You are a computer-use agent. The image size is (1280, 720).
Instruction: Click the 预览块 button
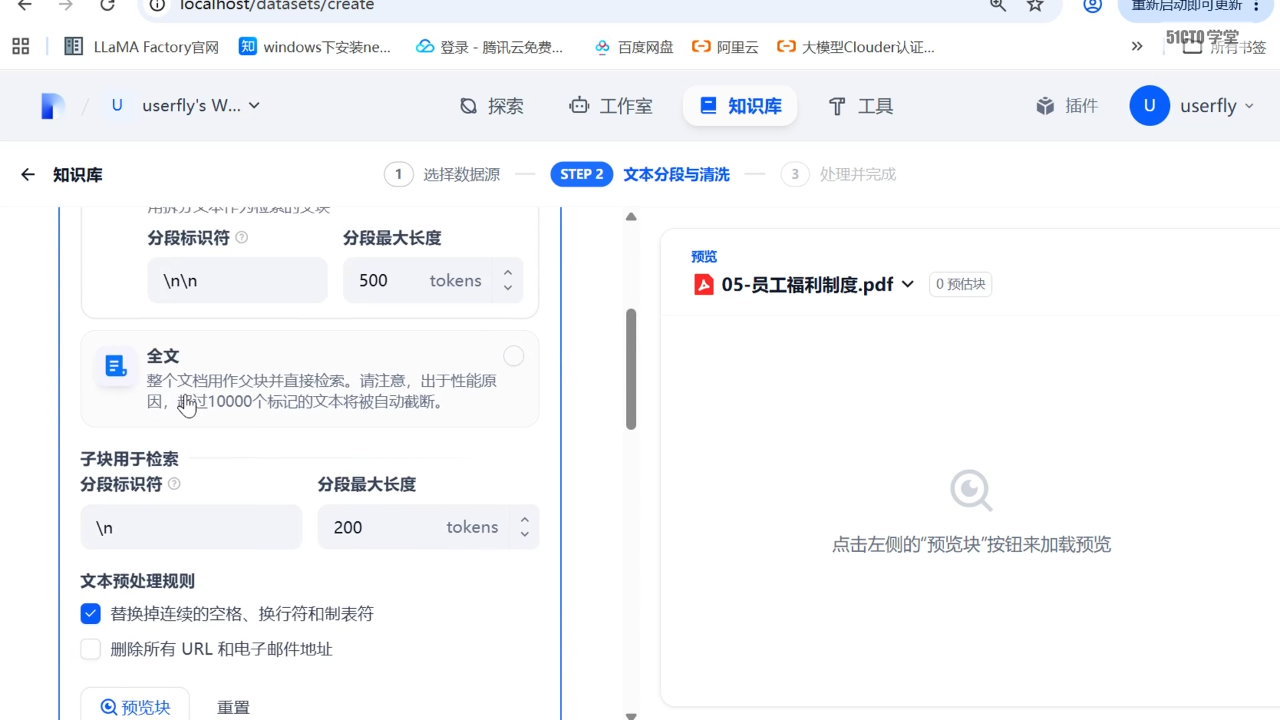[x=135, y=706]
